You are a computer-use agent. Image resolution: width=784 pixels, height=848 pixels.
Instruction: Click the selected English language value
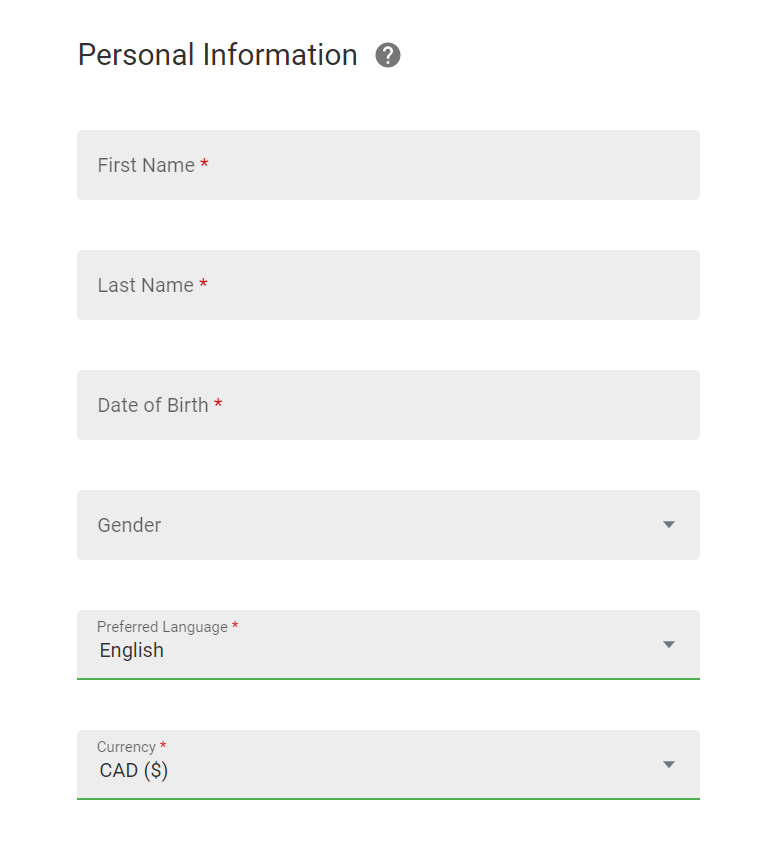[x=131, y=651]
